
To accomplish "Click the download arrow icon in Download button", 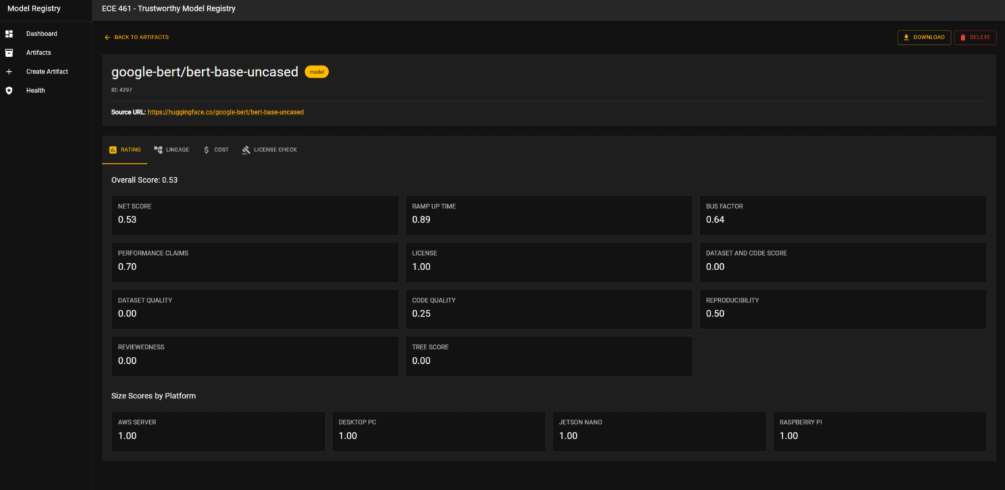I will pos(906,37).
